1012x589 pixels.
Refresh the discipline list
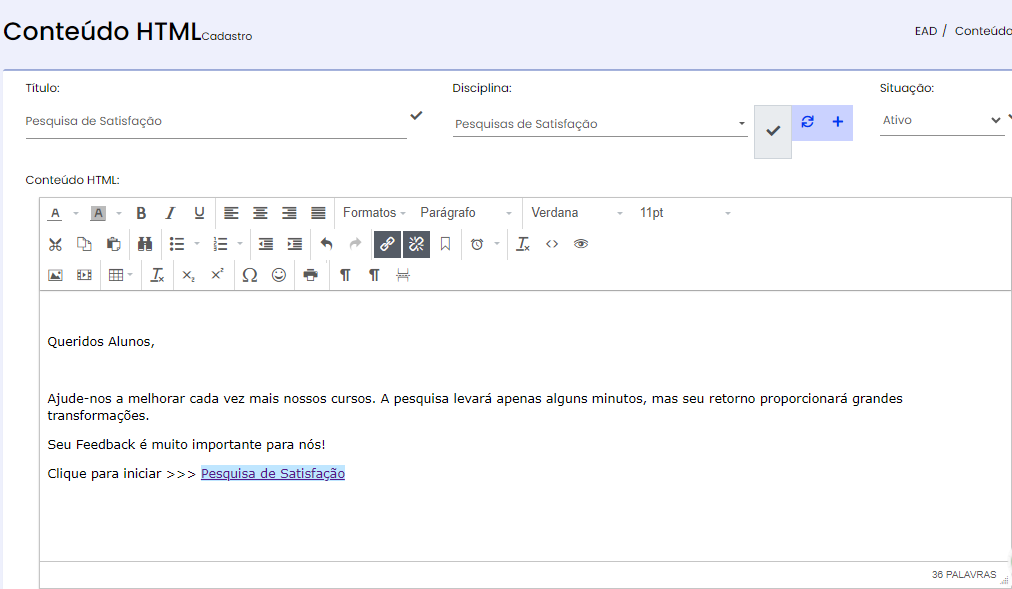click(x=807, y=122)
